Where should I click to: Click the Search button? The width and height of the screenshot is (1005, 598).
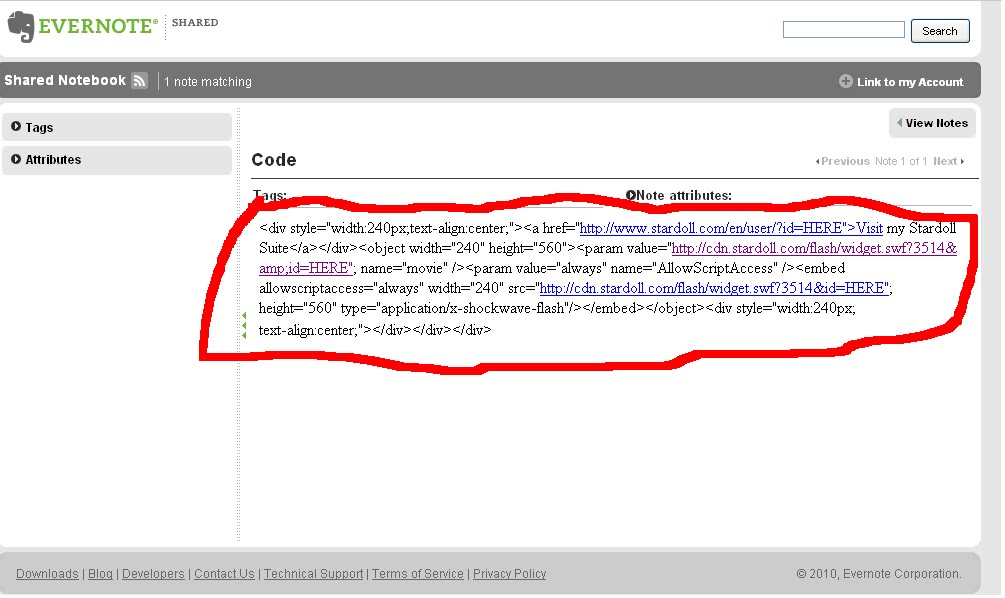[940, 31]
